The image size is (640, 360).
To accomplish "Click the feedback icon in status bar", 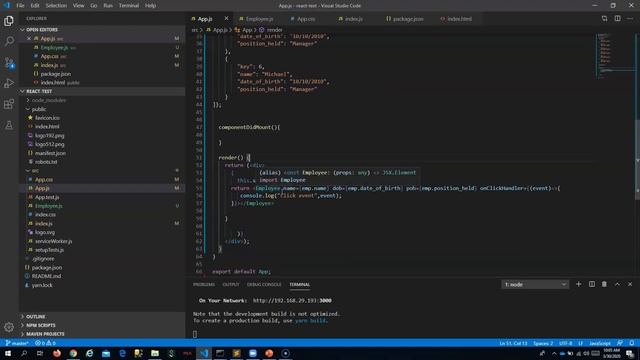I will 620,343.
